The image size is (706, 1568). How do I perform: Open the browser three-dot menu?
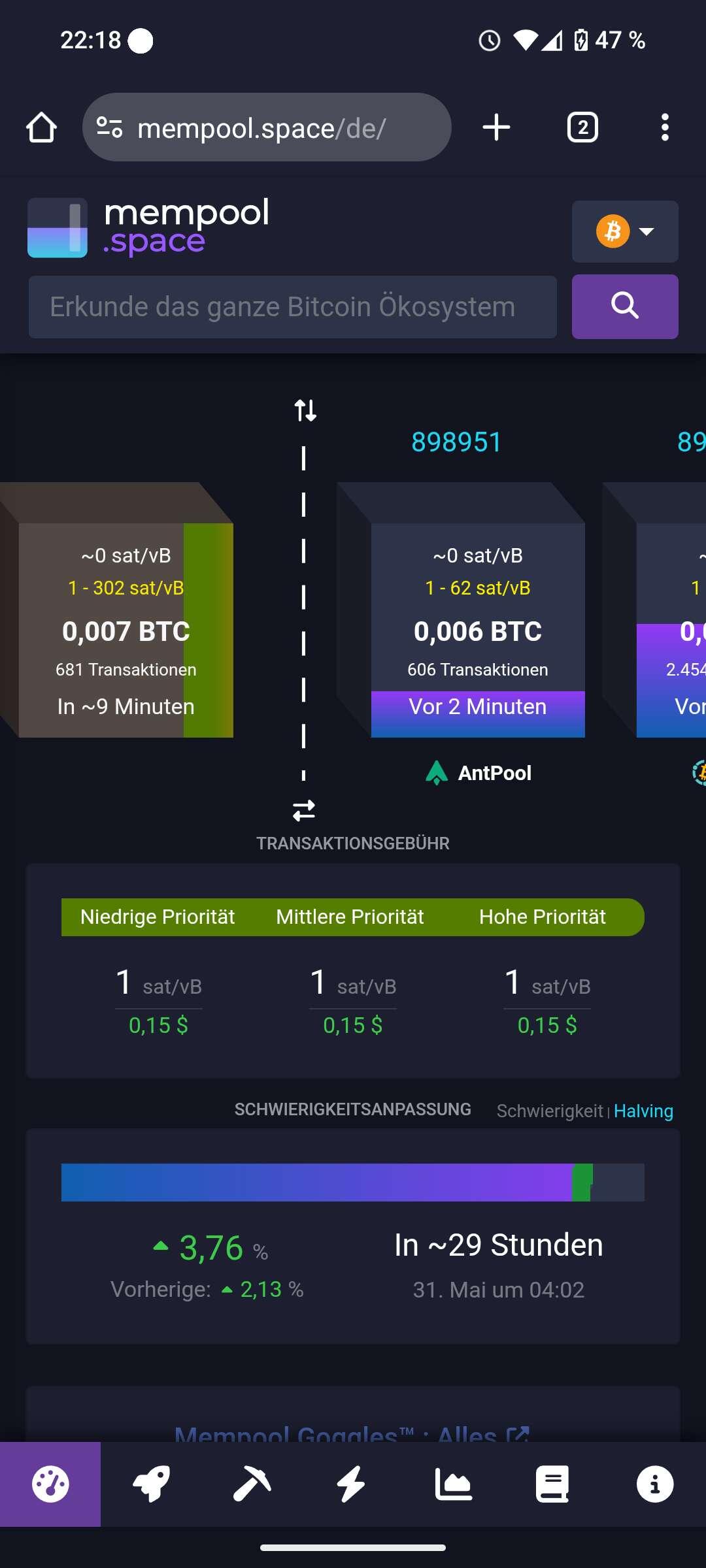point(665,127)
